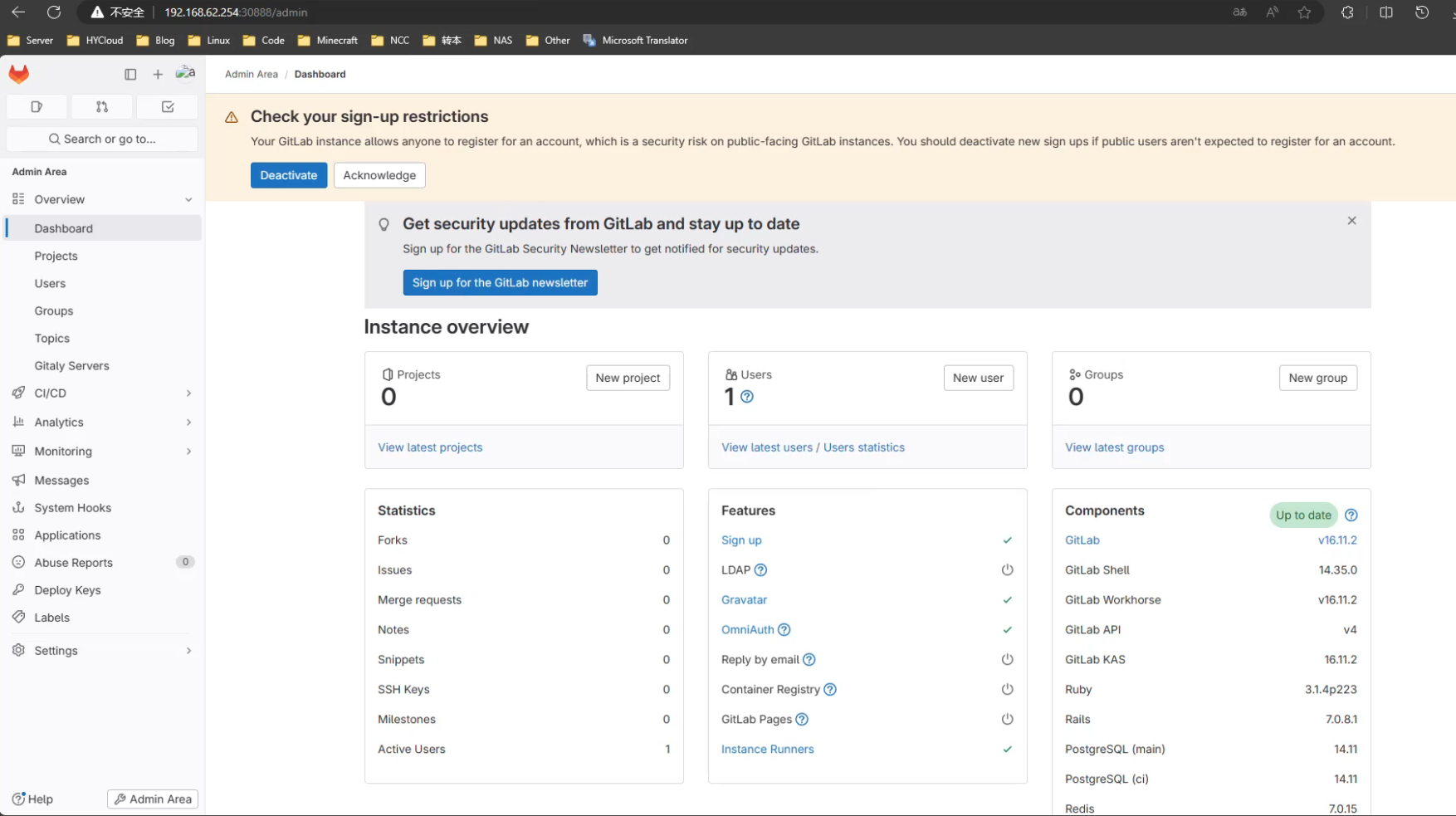1456x816 pixels.
Task: Click the help icon beside Users count
Action: [x=747, y=397]
